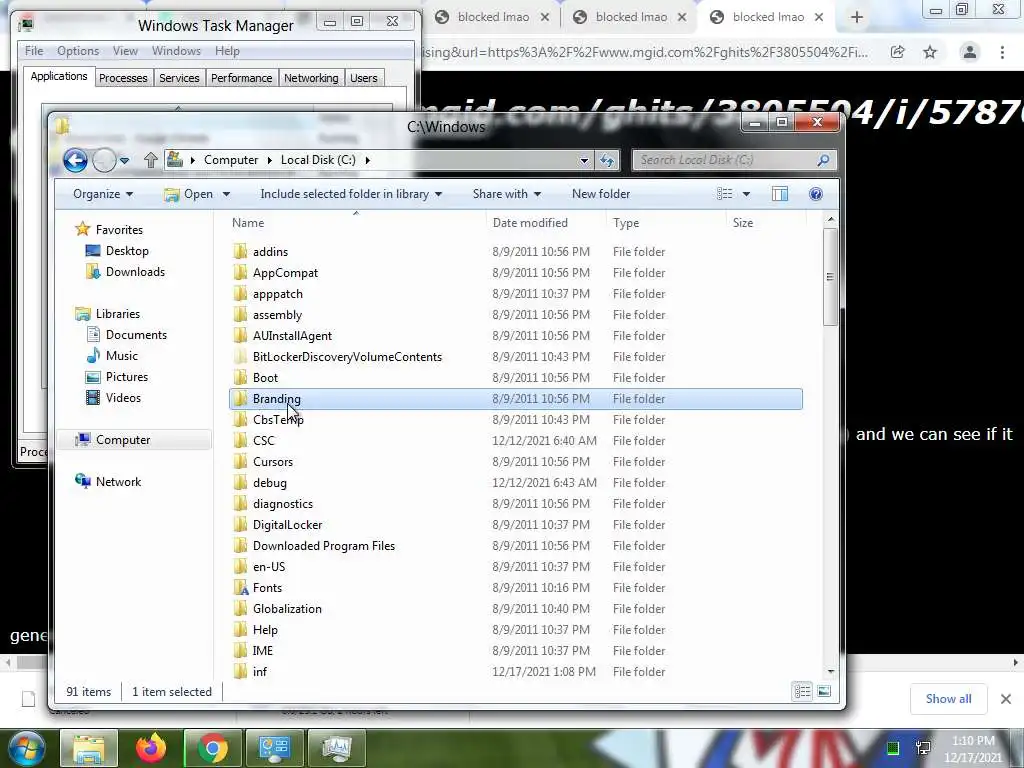
Task: Click the Name column header
Action: click(248, 223)
